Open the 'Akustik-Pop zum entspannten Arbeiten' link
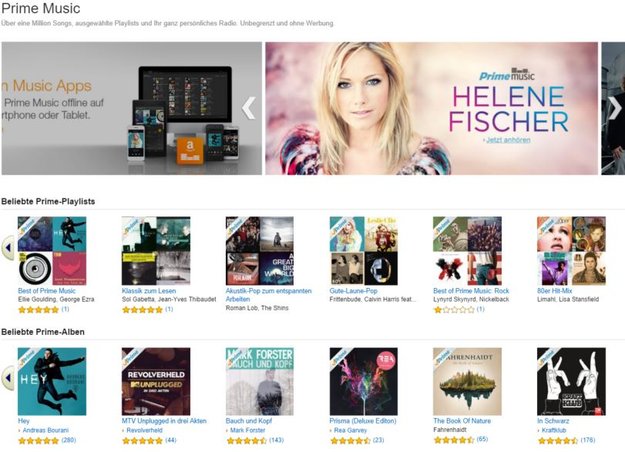Viewport: 625px width, 452px height. click(x=268, y=295)
